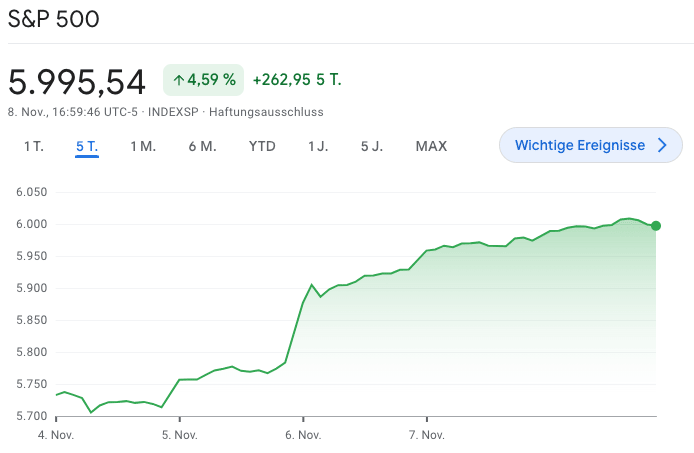This screenshot has height=453, width=694.
Task: Click the 5. Nov. date label on the axis
Action: (x=178, y=435)
